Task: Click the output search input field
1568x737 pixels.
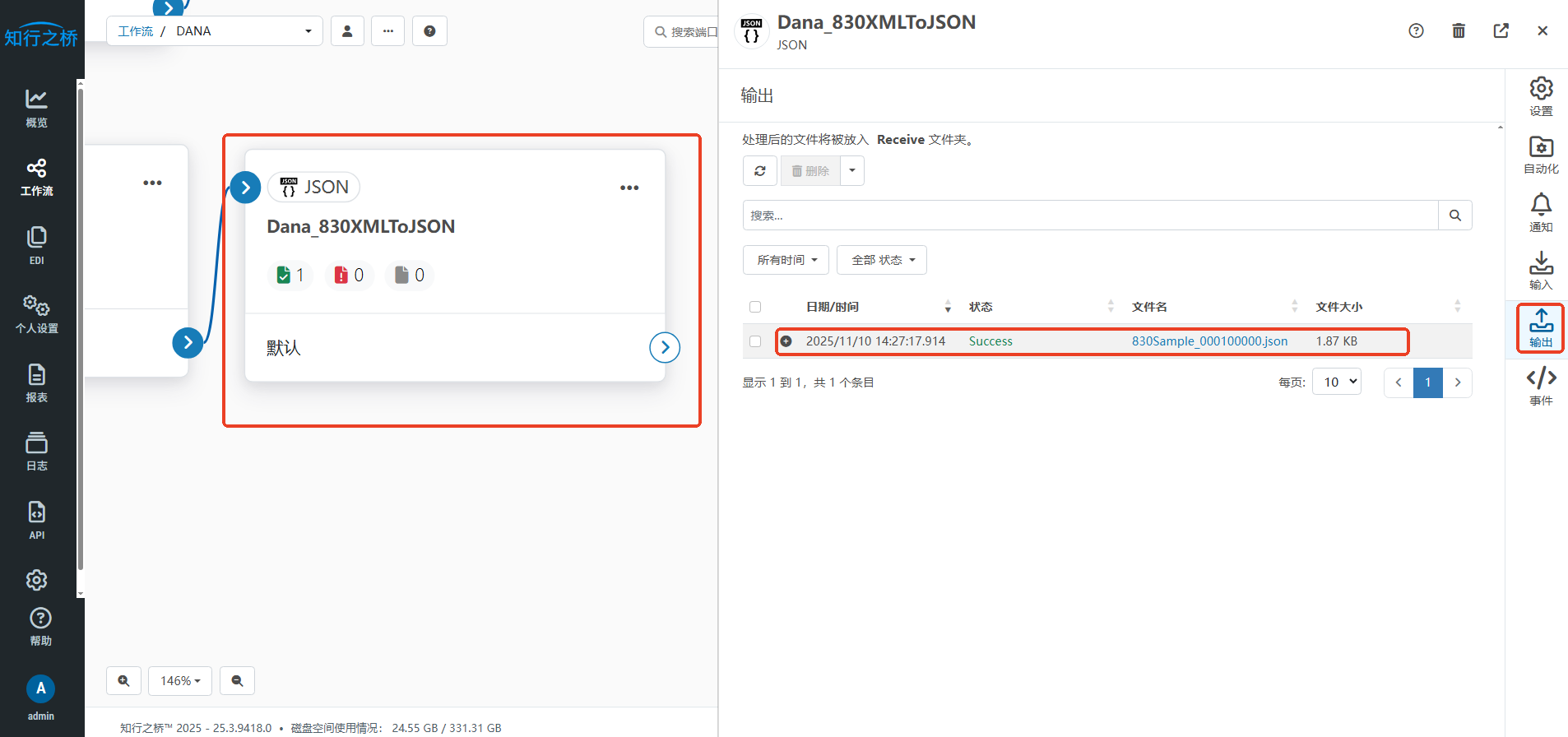Action: 1090,216
